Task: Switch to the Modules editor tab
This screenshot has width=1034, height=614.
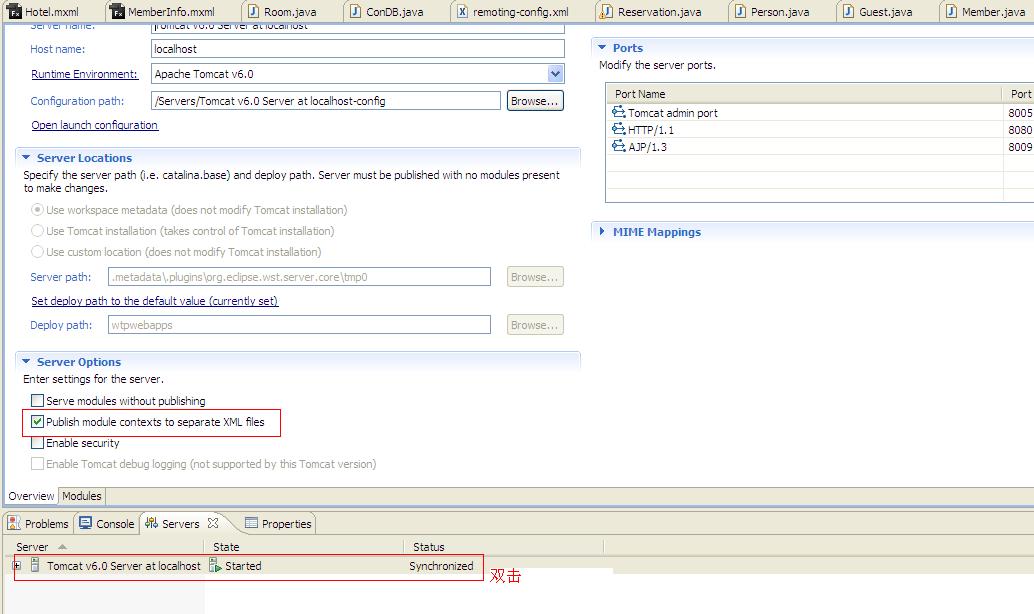Action: point(82,496)
